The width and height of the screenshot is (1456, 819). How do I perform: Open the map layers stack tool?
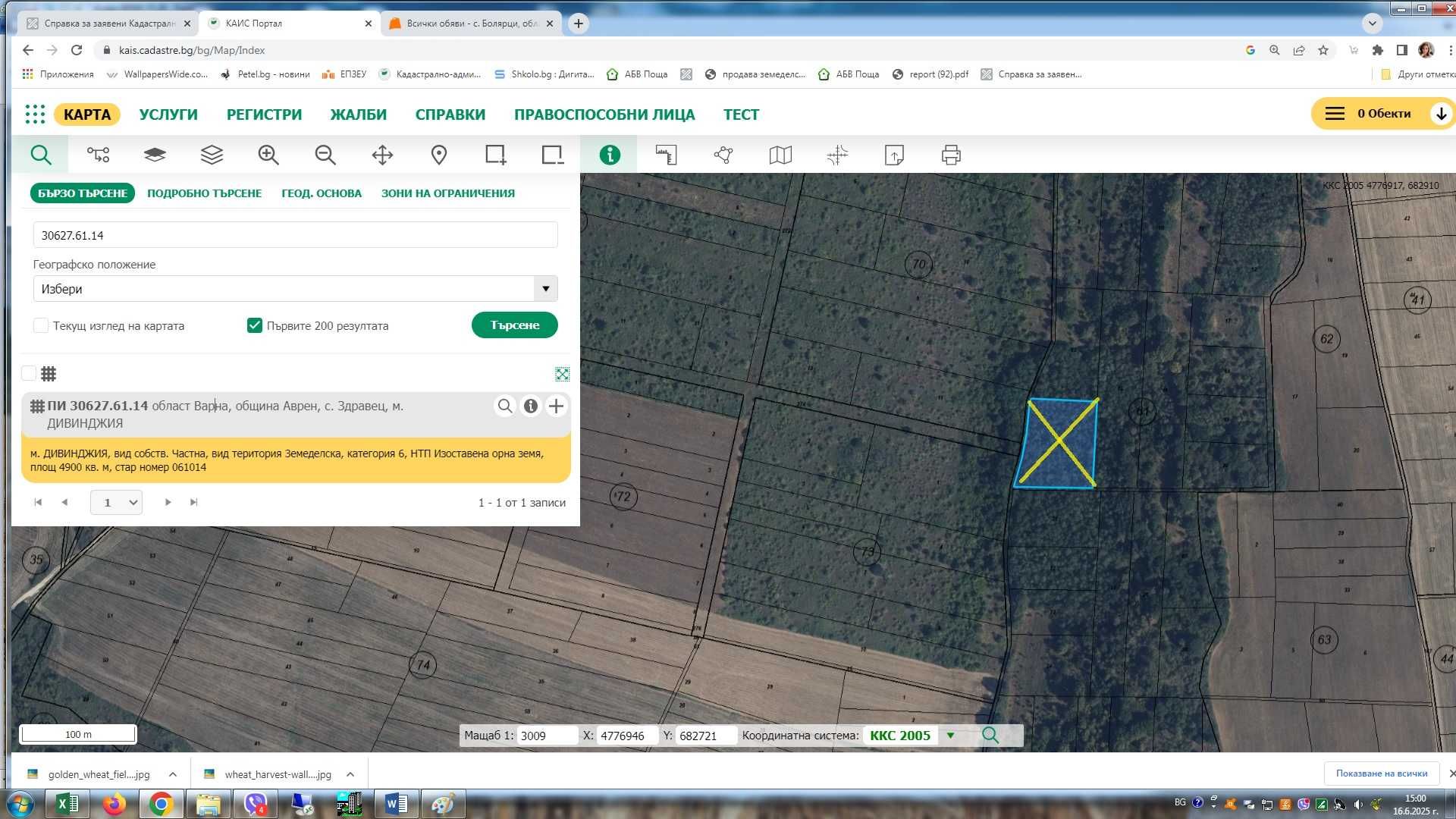pos(212,155)
